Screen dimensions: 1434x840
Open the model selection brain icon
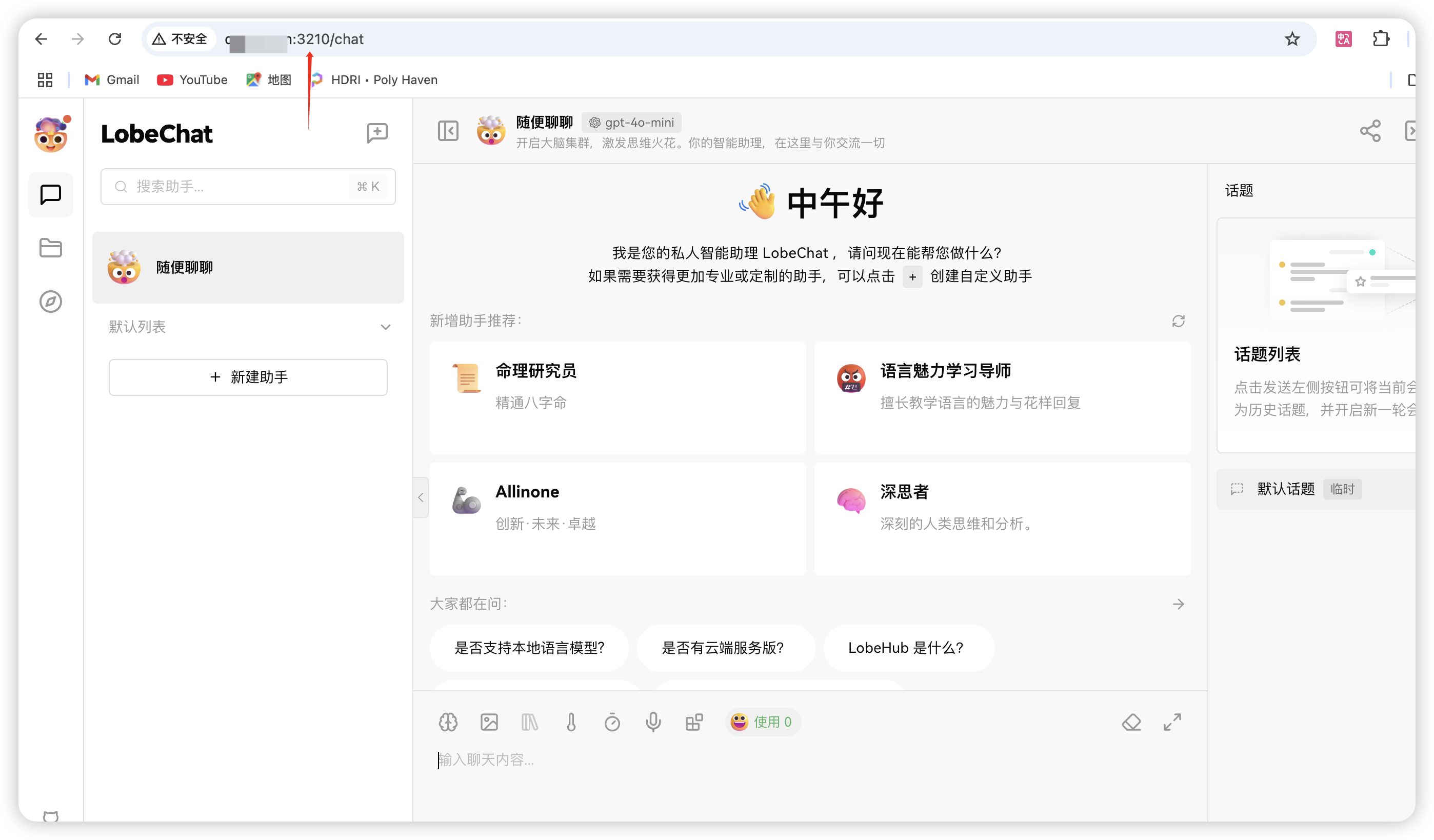[x=448, y=723]
